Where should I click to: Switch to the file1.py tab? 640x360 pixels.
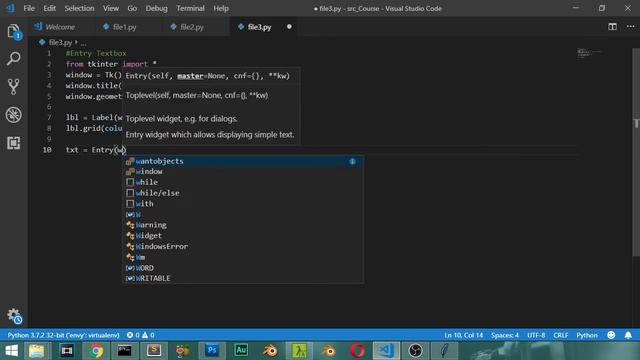[124, 27]
